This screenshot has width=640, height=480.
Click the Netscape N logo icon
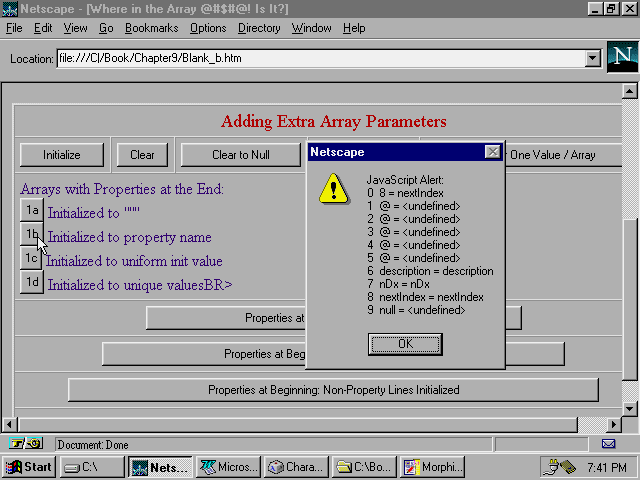pos(621,58)
